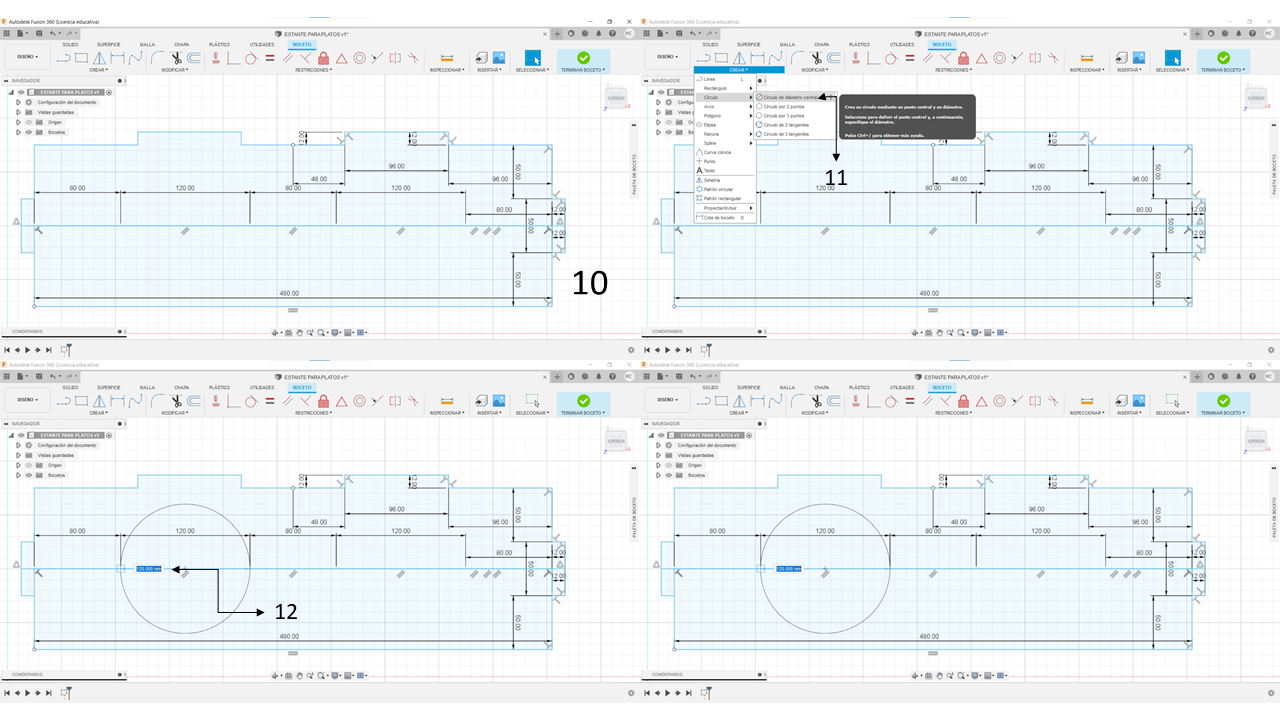Screen dimensions: 1280x720
Task: Choose 'Círculo de diámetro central' in top-right menu
Action: (795, 97)
